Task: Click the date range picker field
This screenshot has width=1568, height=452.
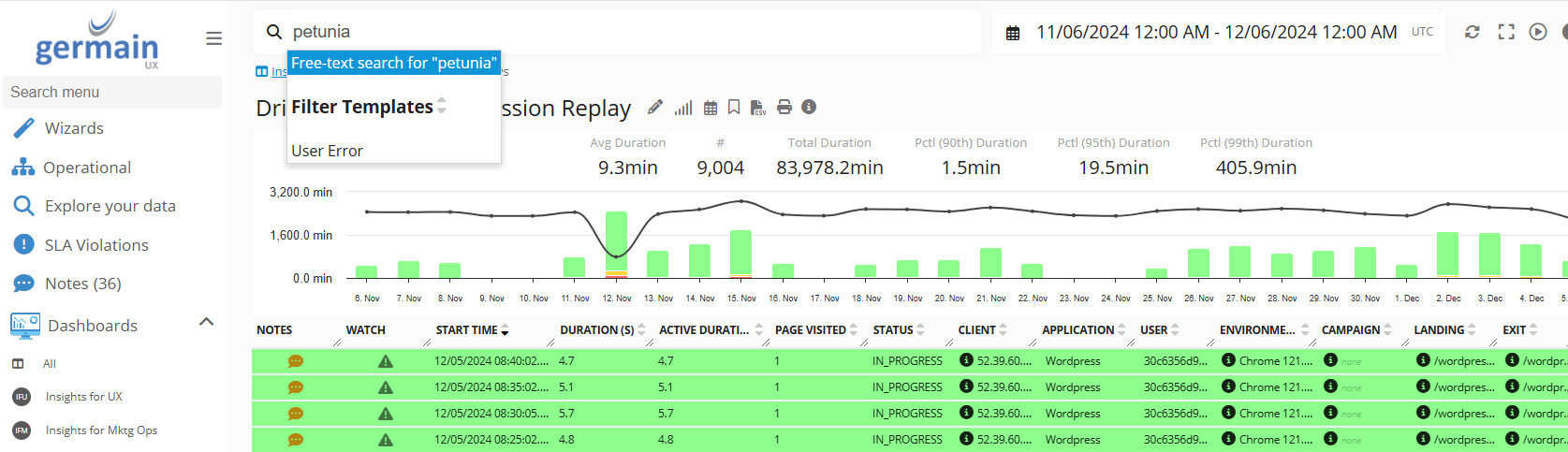Action: pos(1215,33)
